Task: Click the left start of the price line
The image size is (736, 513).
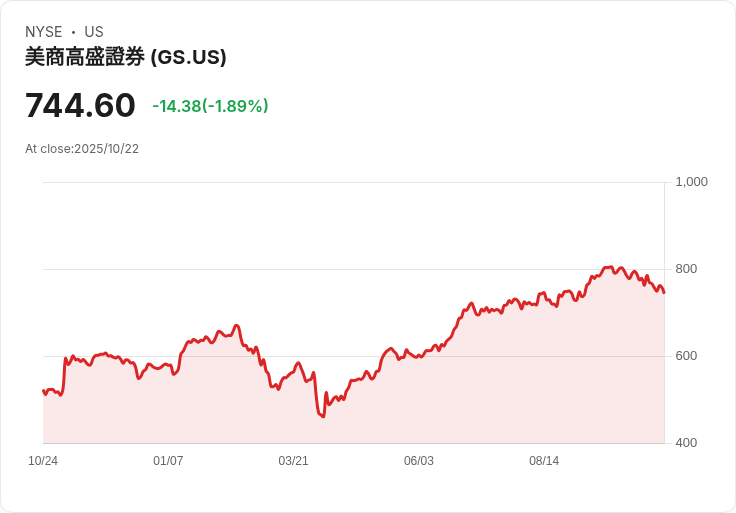Action: pyautogui.click(x=43, y=391)
